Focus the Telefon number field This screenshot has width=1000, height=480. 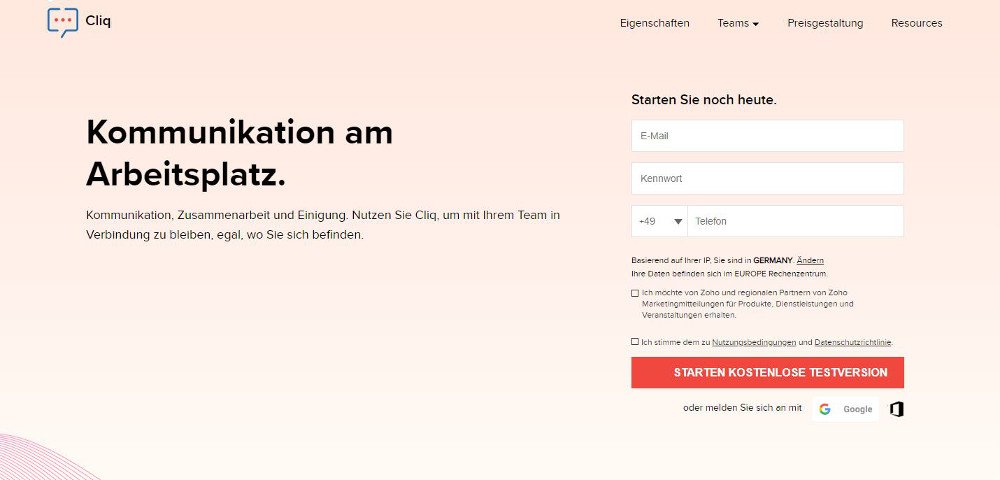795,221
